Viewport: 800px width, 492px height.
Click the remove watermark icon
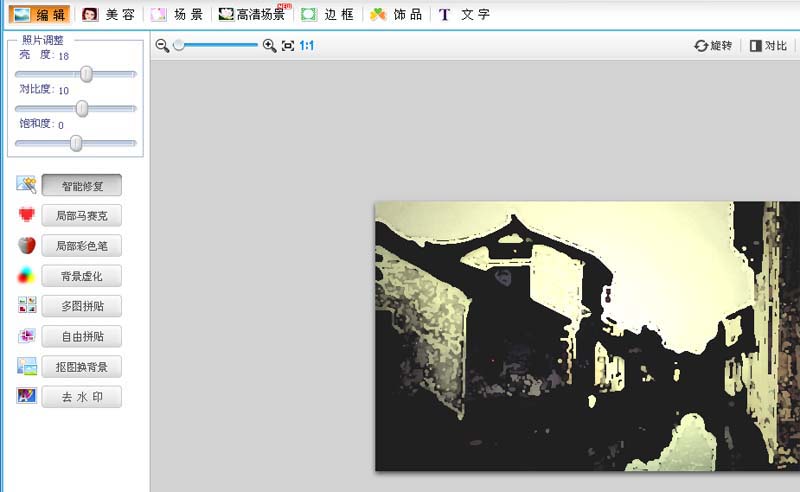pyautogui.click(x=27, y=396)
